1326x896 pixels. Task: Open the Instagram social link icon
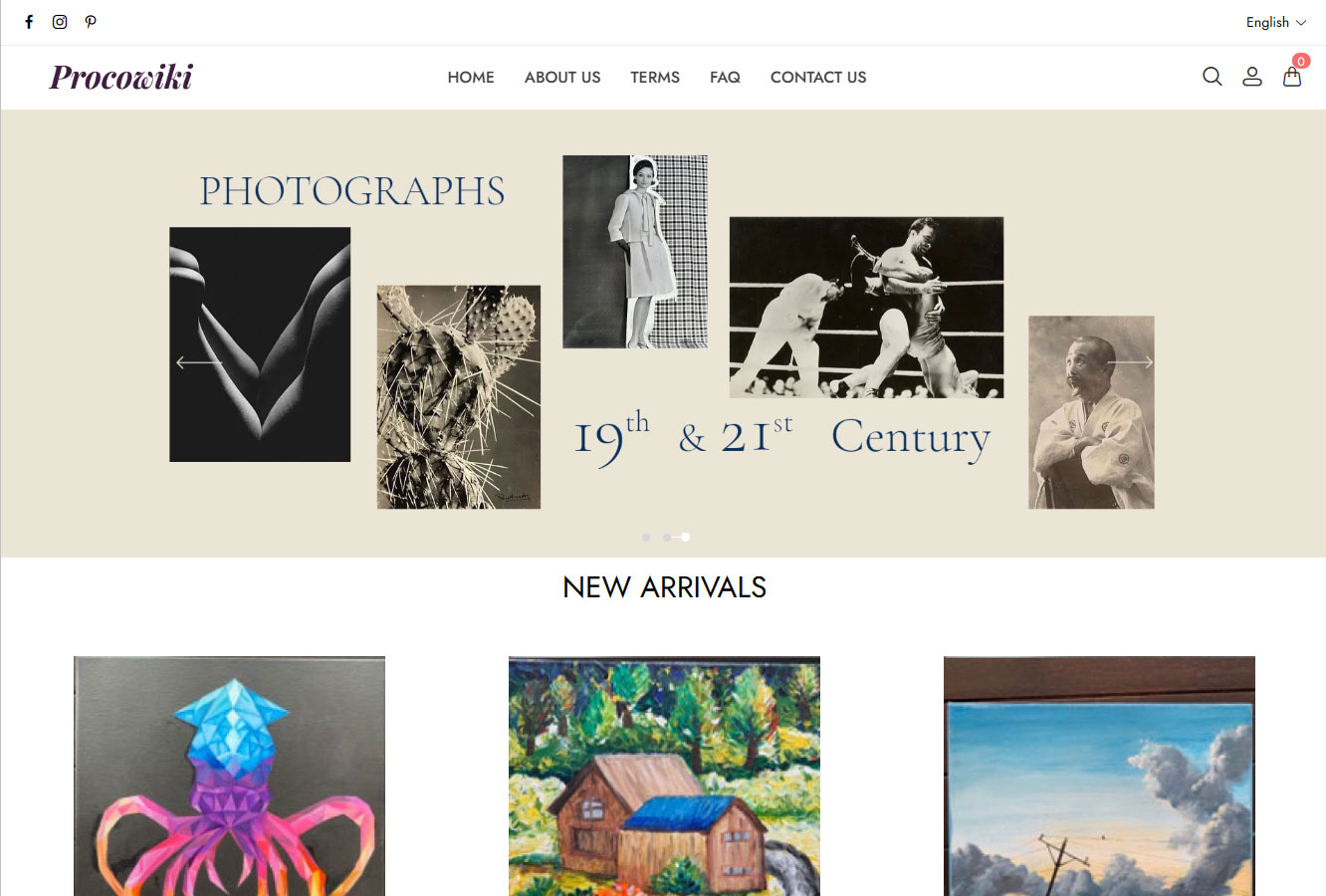point(60,22)
